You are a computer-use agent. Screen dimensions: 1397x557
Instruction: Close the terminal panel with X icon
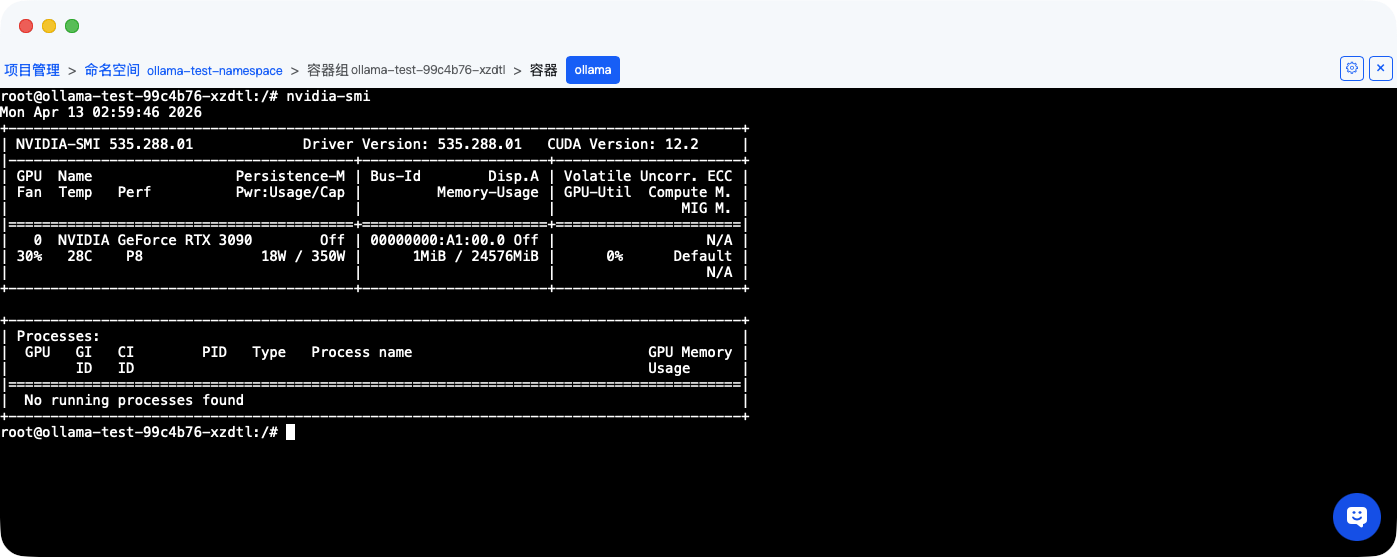pyautogui.click(x=1381, y=68)
